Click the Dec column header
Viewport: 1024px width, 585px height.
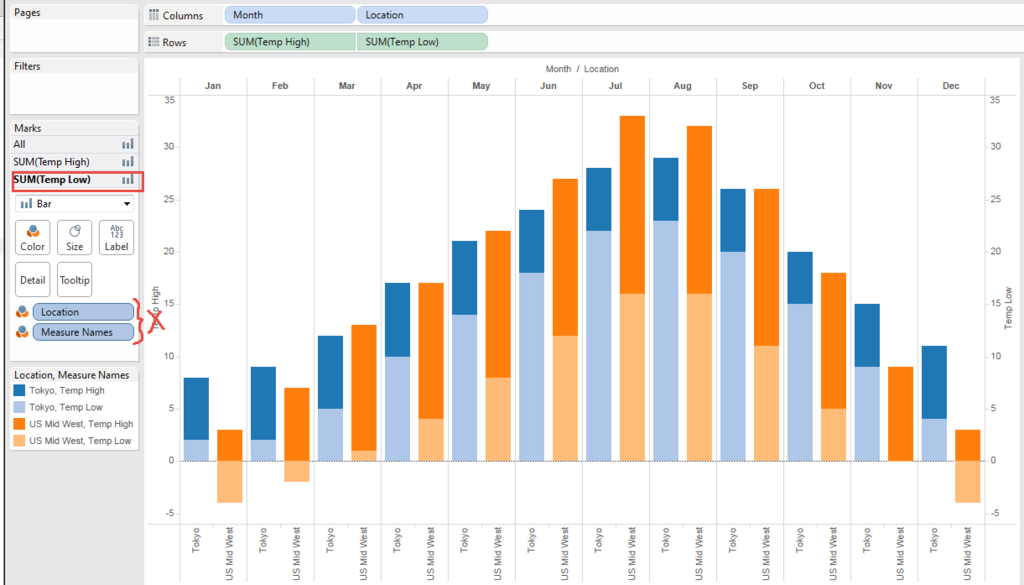point(951,86)
